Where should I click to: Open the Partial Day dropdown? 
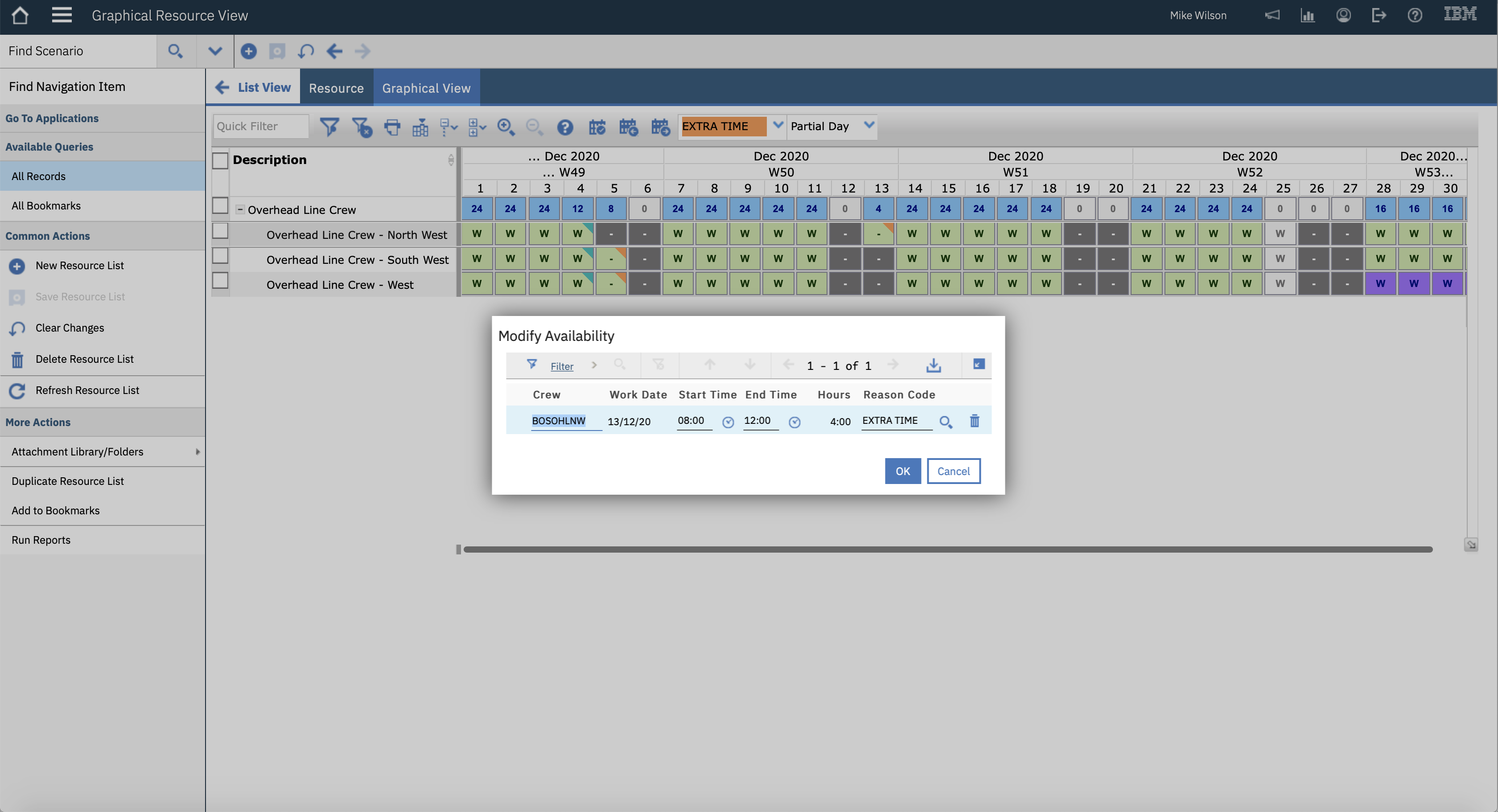coord(869,126)
